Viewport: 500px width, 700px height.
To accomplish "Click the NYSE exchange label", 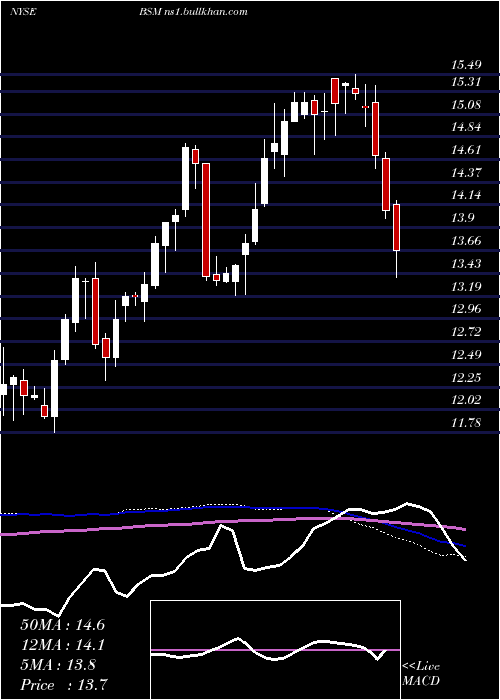I will click(x=23, y=12).
